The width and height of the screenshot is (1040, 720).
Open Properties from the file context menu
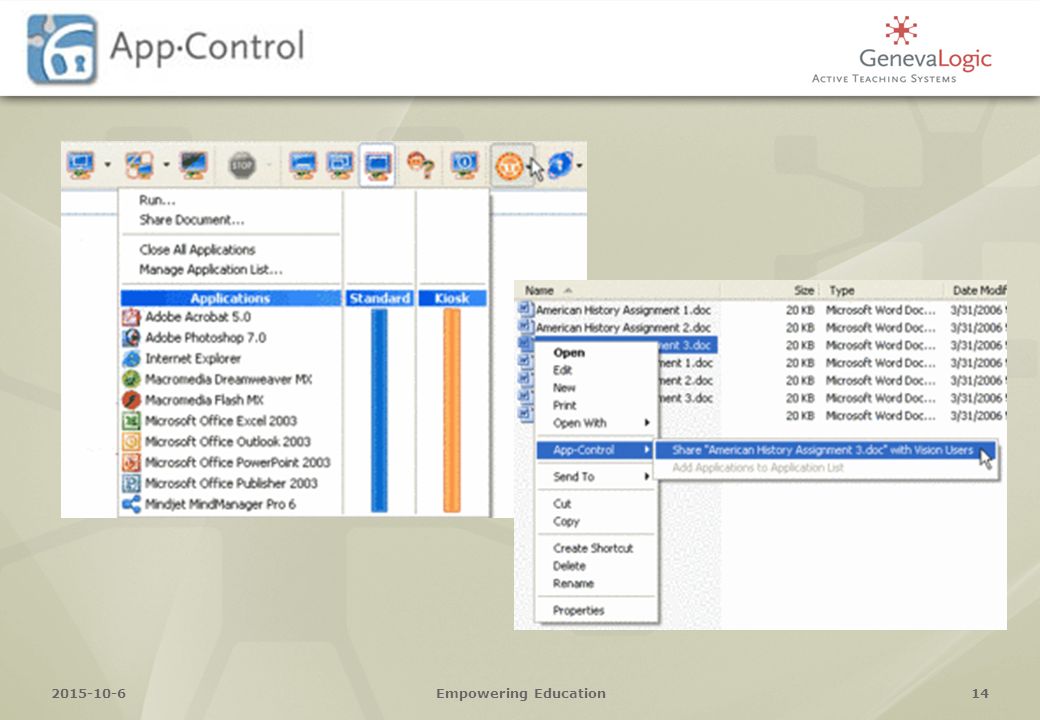point(578,611)
